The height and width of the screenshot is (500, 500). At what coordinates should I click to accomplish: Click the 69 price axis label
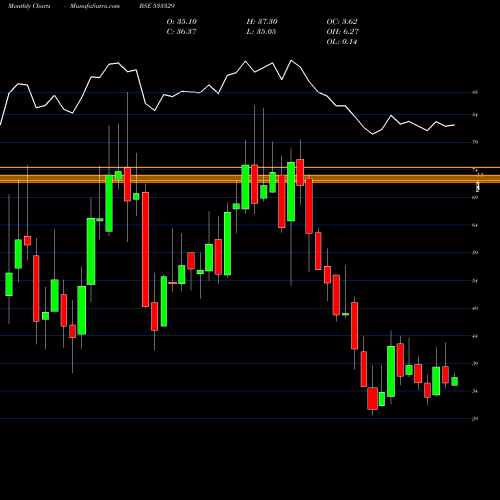coord(475,197)
